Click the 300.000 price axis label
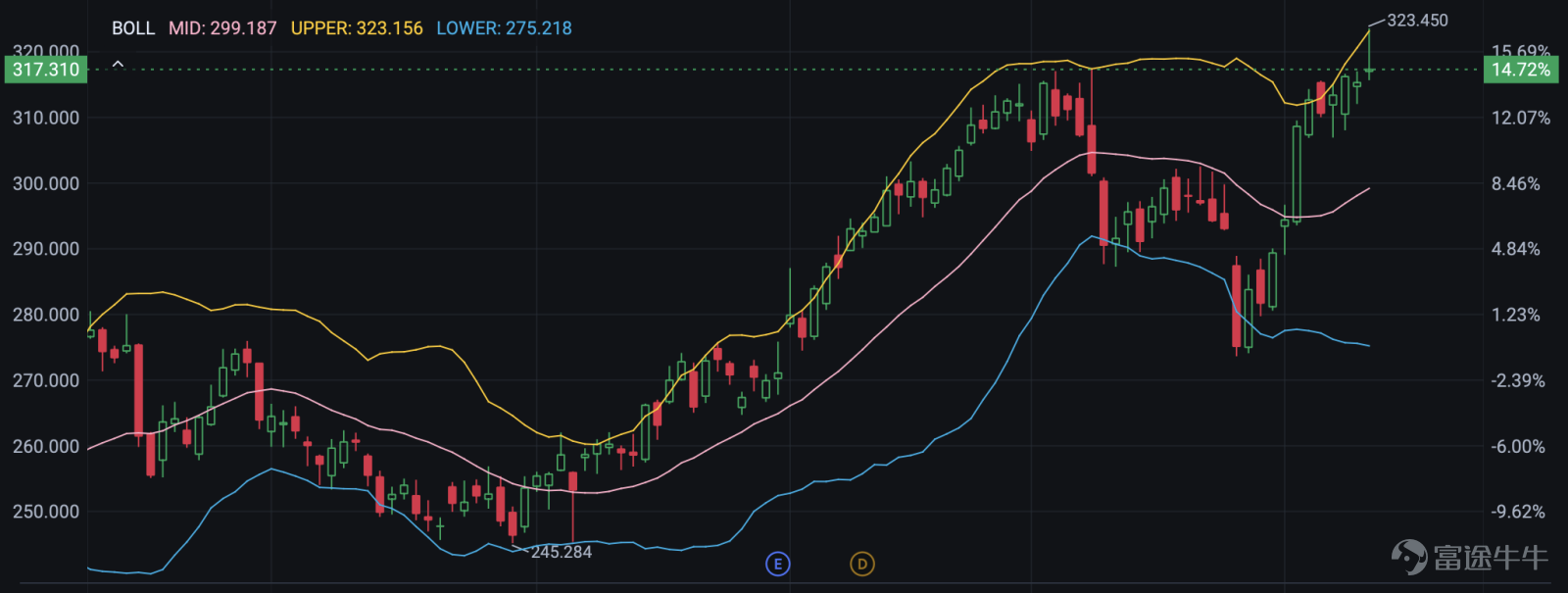The image size is (1568, 593). click(x=46, y=183)
